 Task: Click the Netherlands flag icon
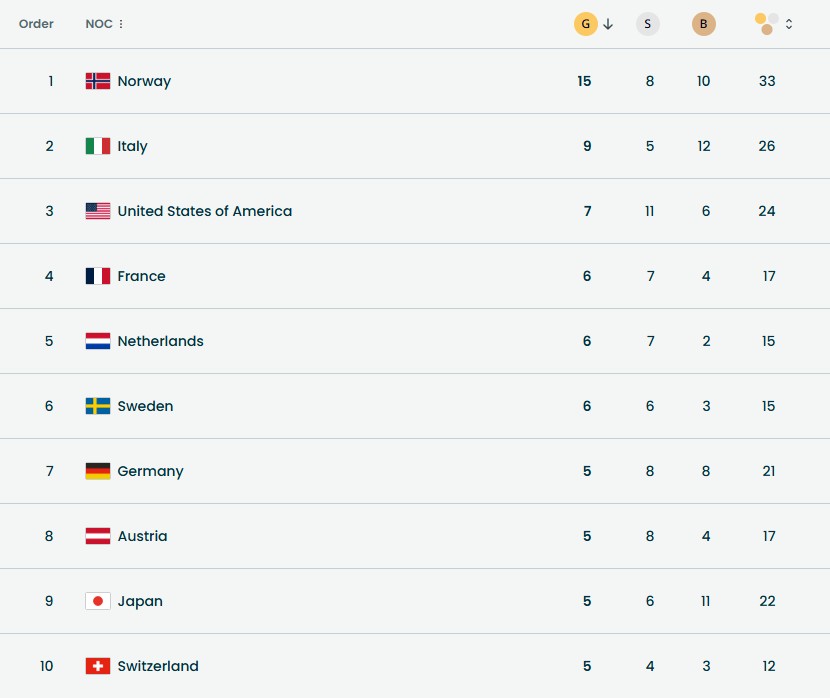pyautogui.click(x=97, y=341)
